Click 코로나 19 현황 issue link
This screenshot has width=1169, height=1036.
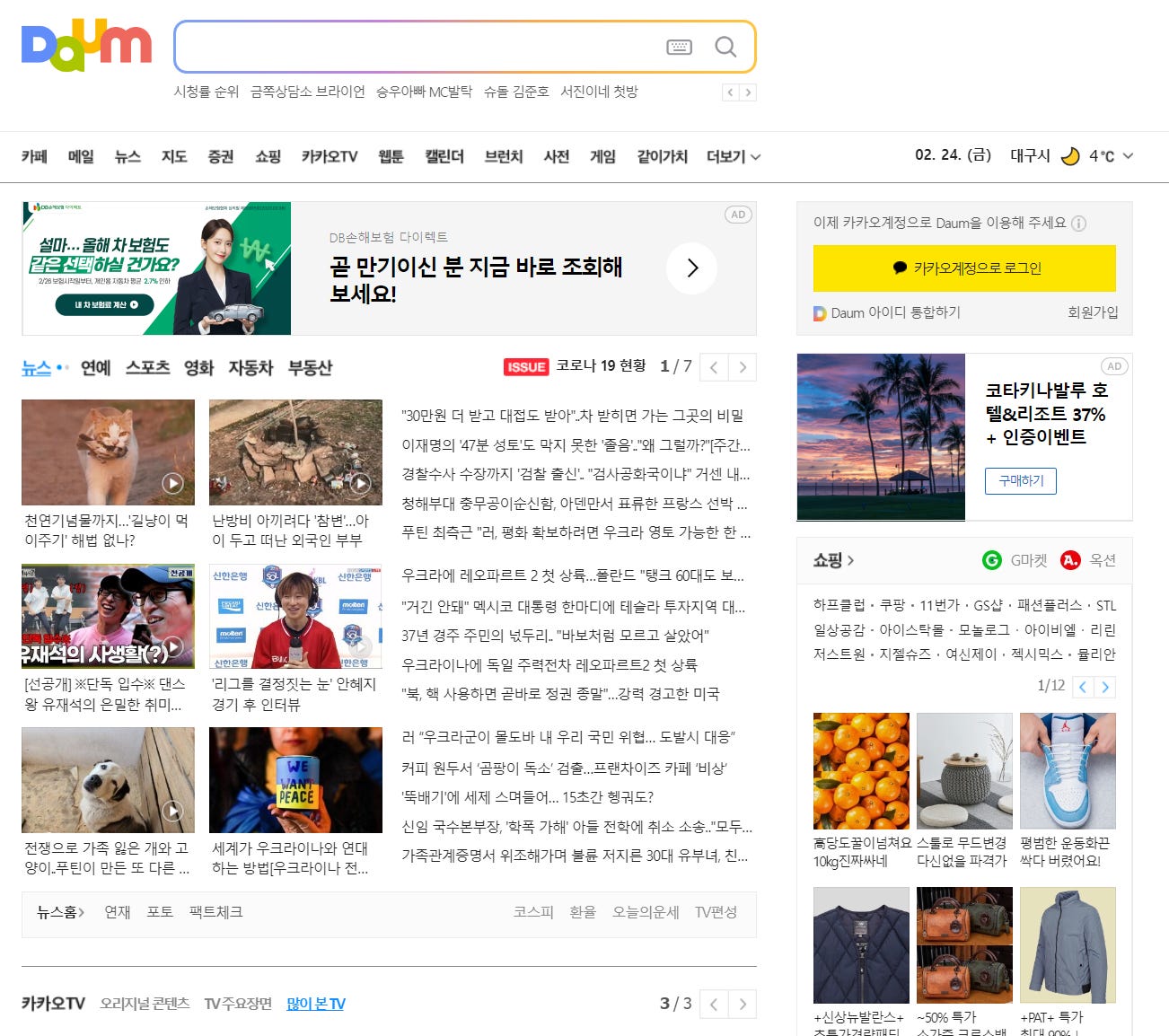tap(601, 365)
